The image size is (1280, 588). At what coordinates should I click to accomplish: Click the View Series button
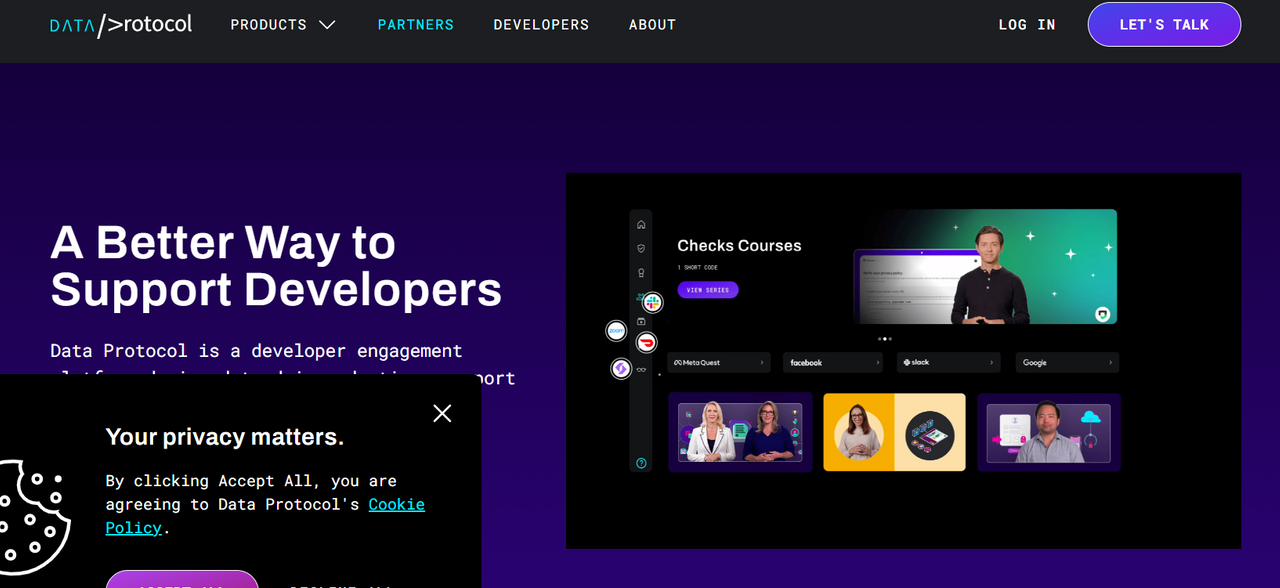(708, 290)
